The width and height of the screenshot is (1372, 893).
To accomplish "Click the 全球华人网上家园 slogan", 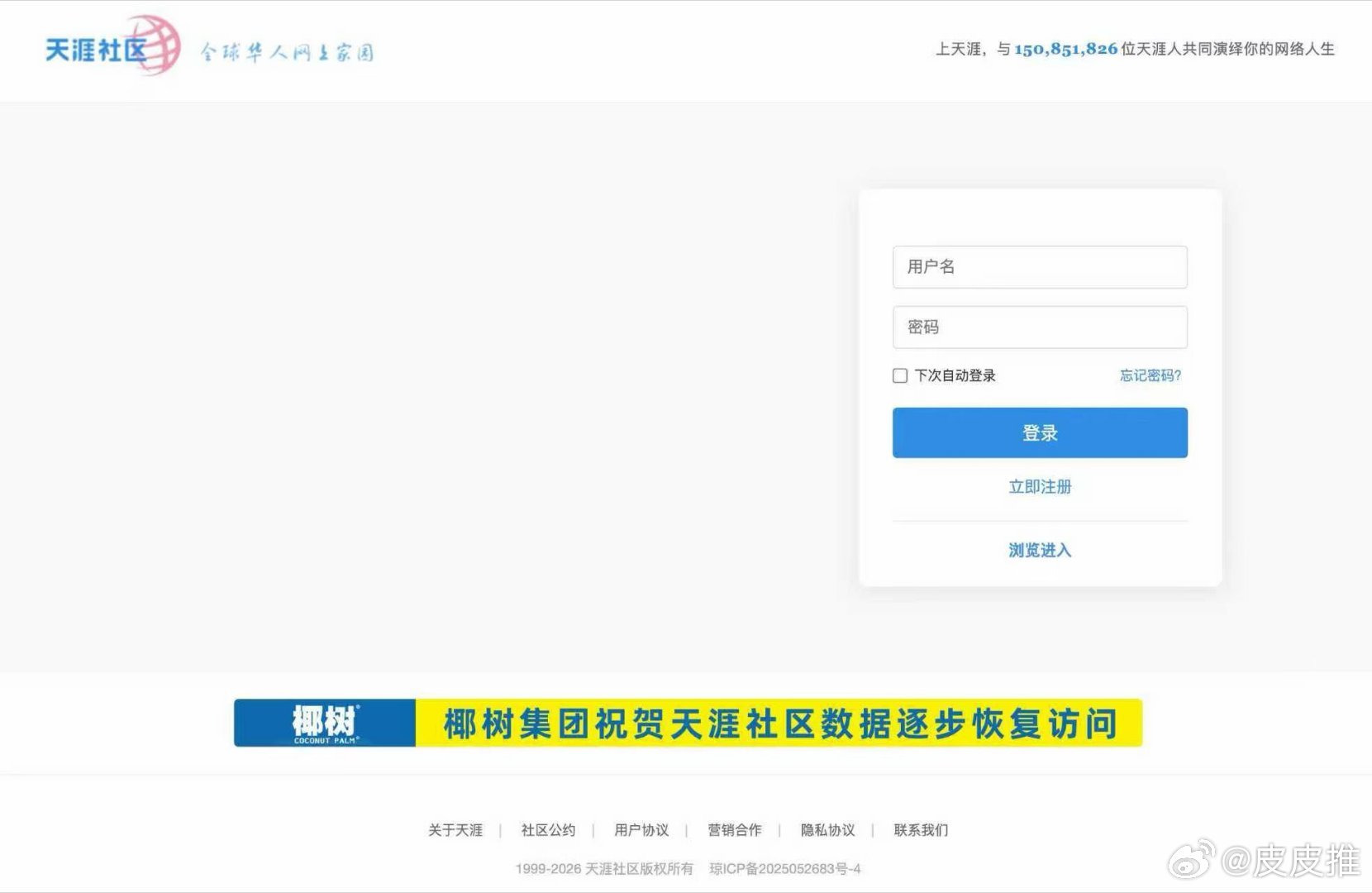I will tap(287, 52).
